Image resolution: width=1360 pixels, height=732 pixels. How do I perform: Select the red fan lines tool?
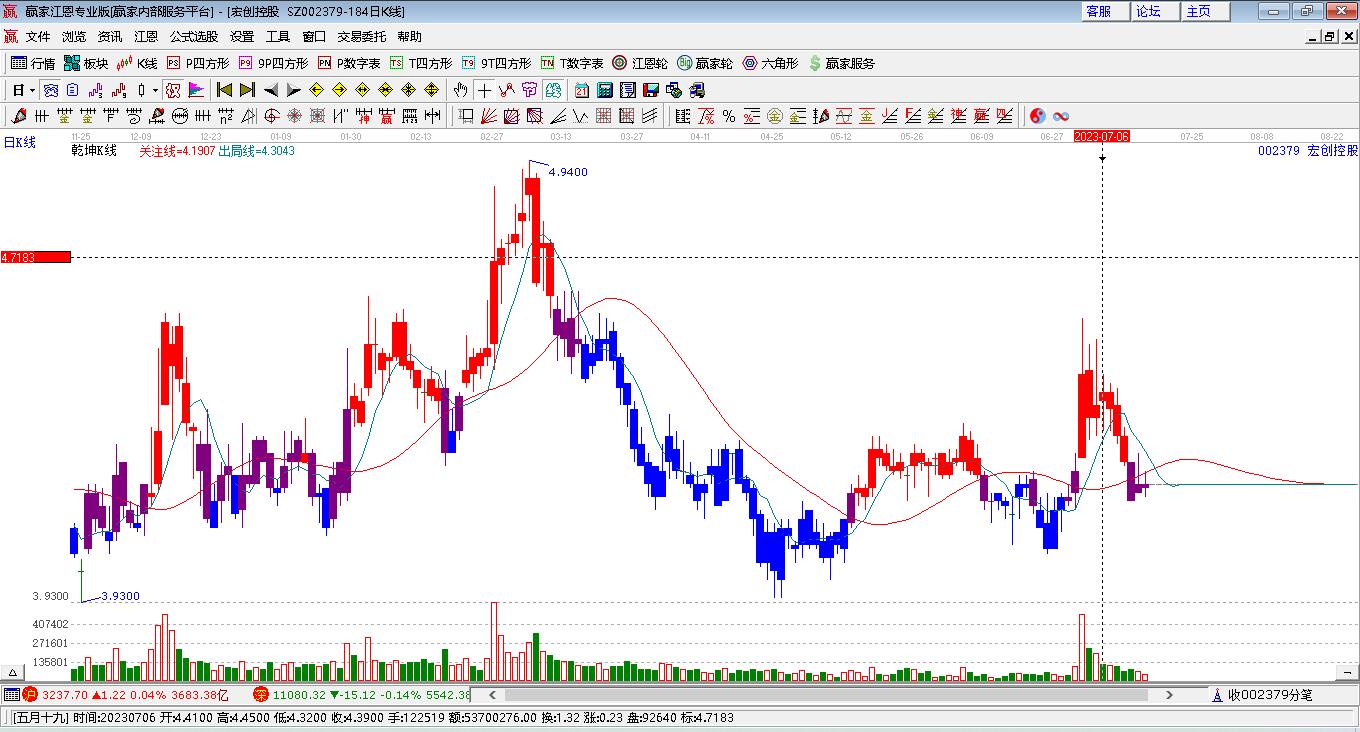[x=489, y=116]
